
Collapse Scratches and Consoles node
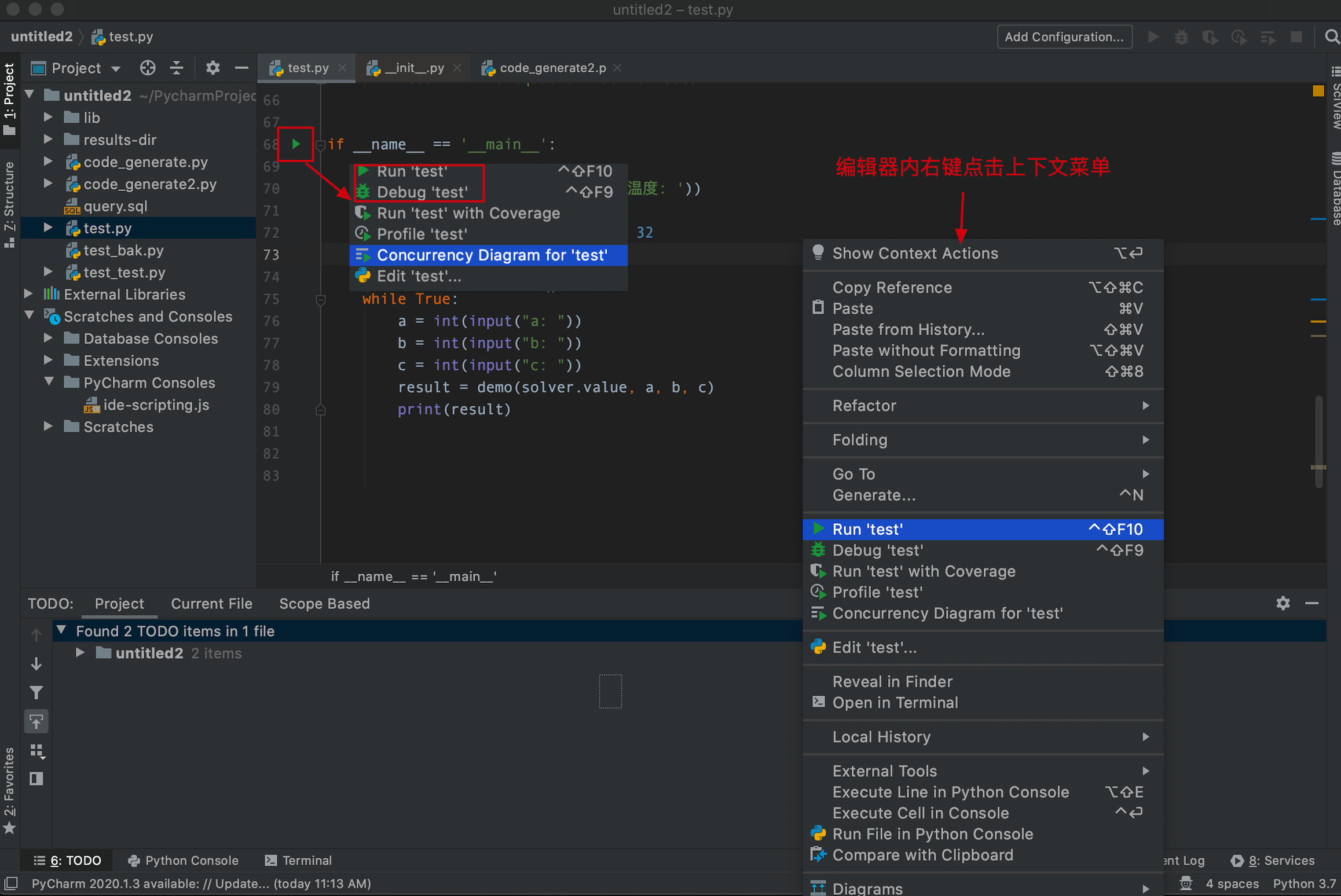tap(30, 316)
